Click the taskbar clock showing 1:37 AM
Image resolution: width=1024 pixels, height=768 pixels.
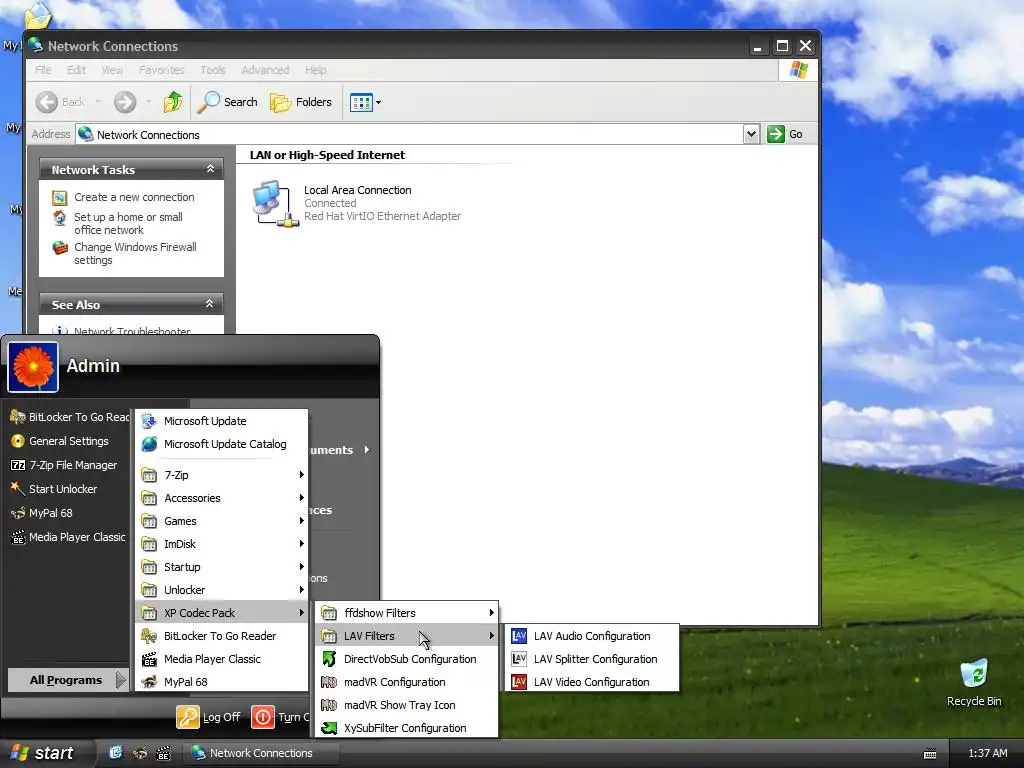tap(987, 753)
